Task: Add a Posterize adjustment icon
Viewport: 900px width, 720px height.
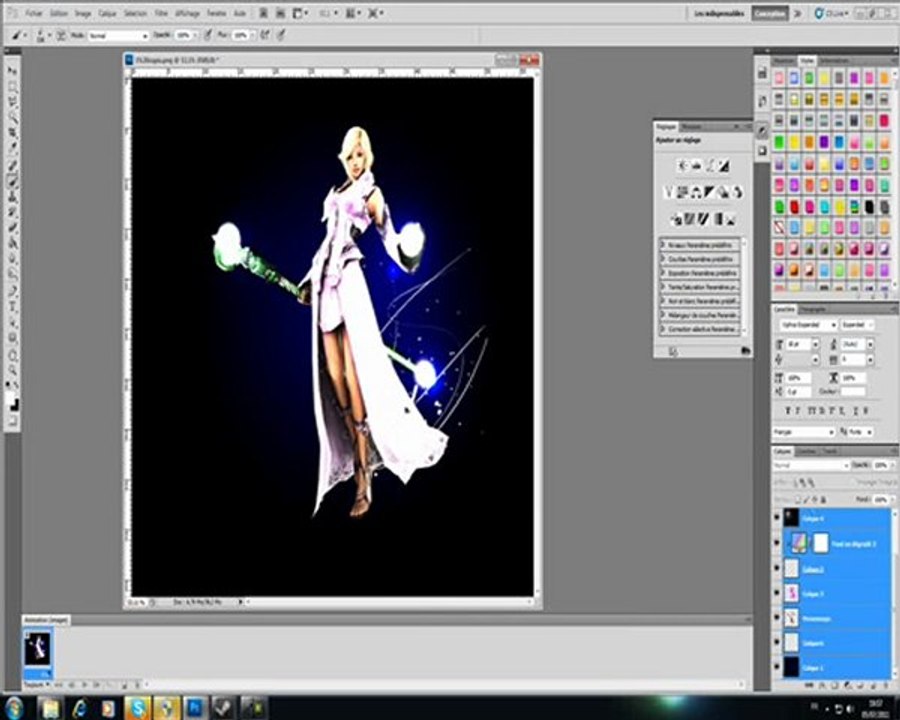Action: [690, 219]
